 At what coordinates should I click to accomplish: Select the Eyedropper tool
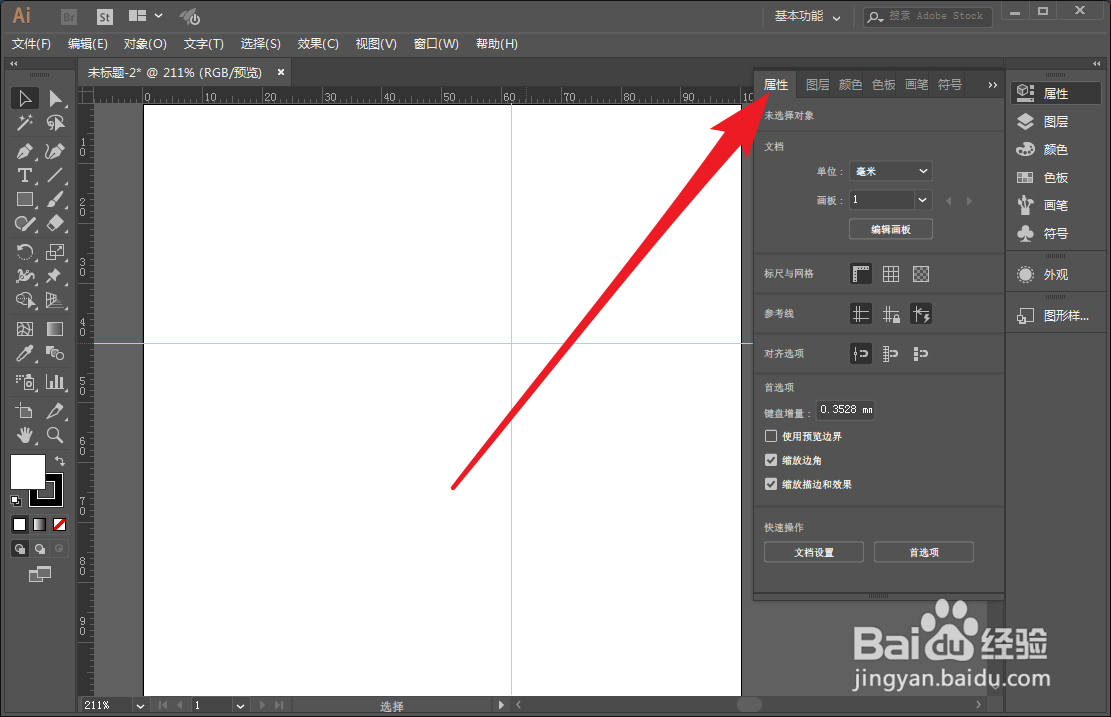point(25,353)
